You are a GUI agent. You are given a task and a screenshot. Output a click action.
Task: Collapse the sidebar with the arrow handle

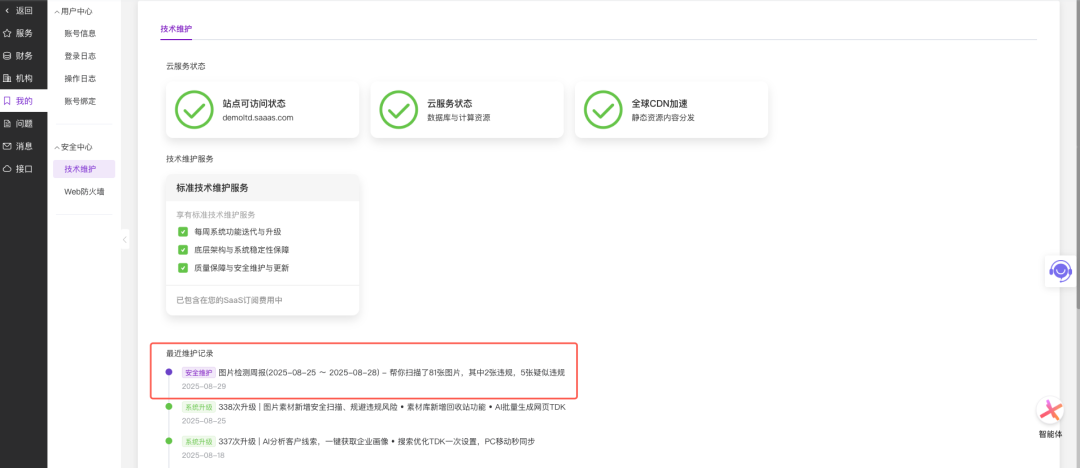(125, 240)
